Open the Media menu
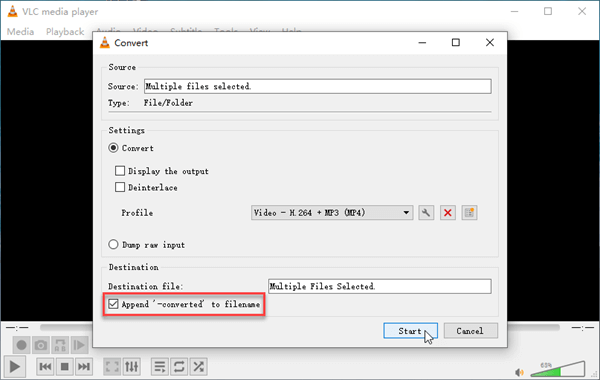Viewport: 600px width, 380px height. point(20,32)
